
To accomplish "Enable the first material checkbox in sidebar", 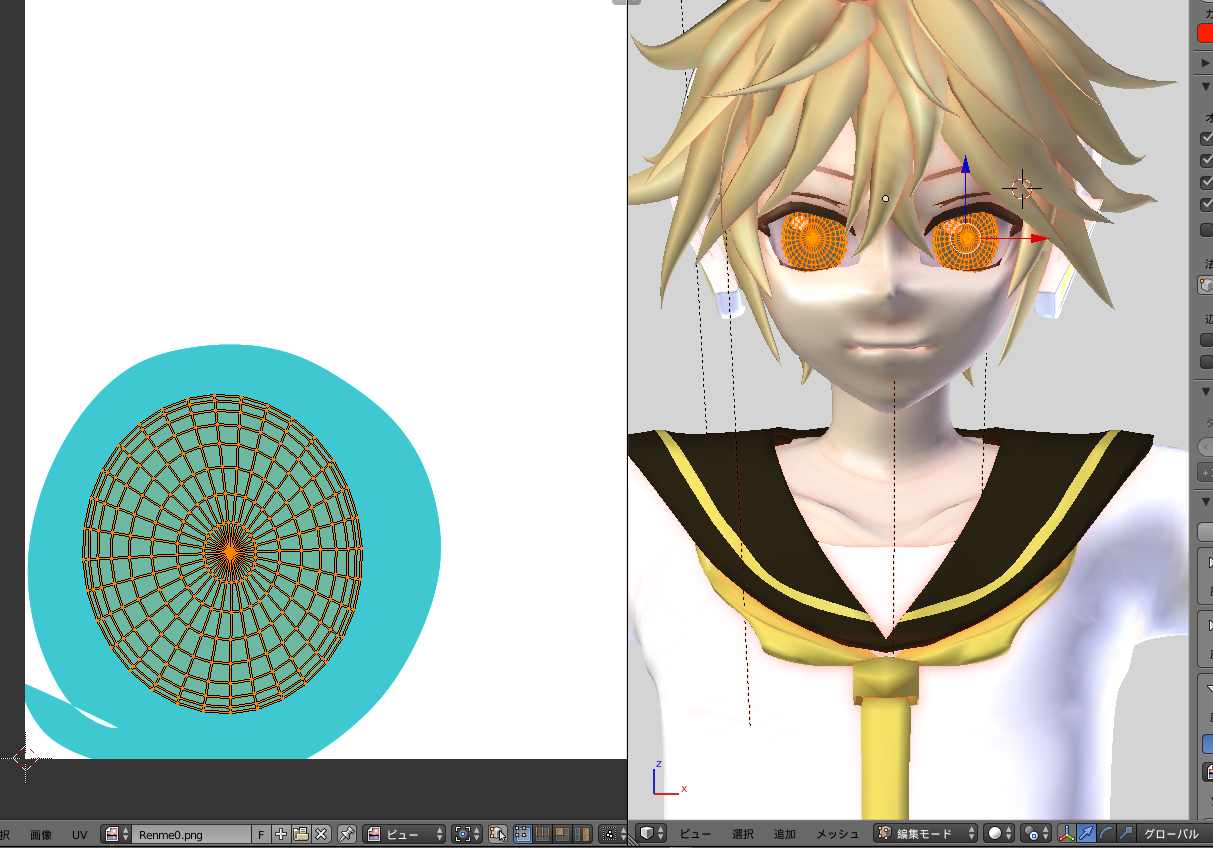I will 1206,138.
